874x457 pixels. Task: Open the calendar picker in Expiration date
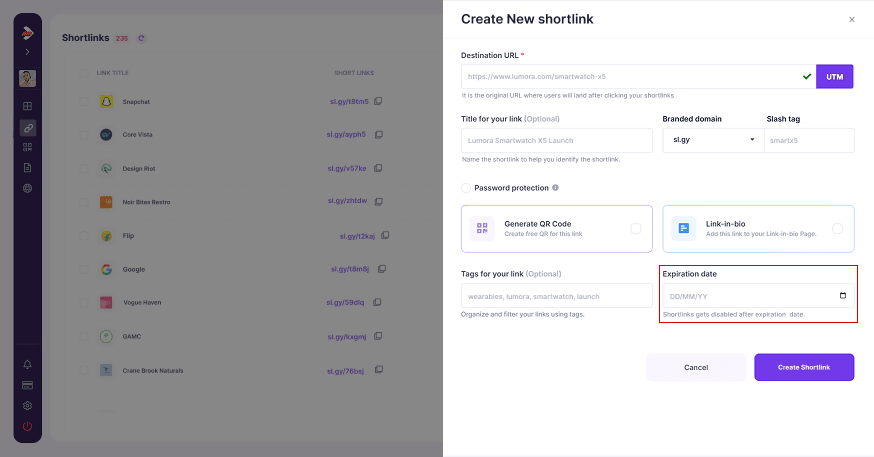pos(843,295)
